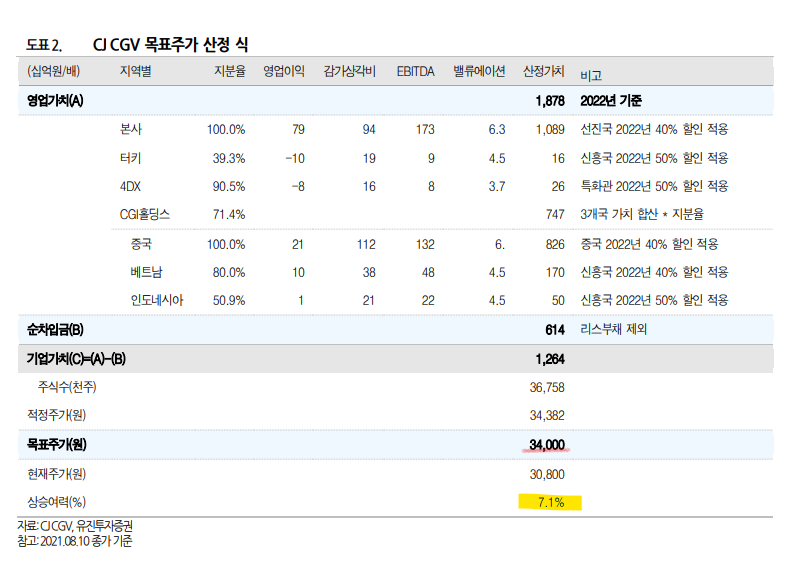797x585 pixels.
Task: Select the '상승여력(%)' row label
Action: click(56, 502)
